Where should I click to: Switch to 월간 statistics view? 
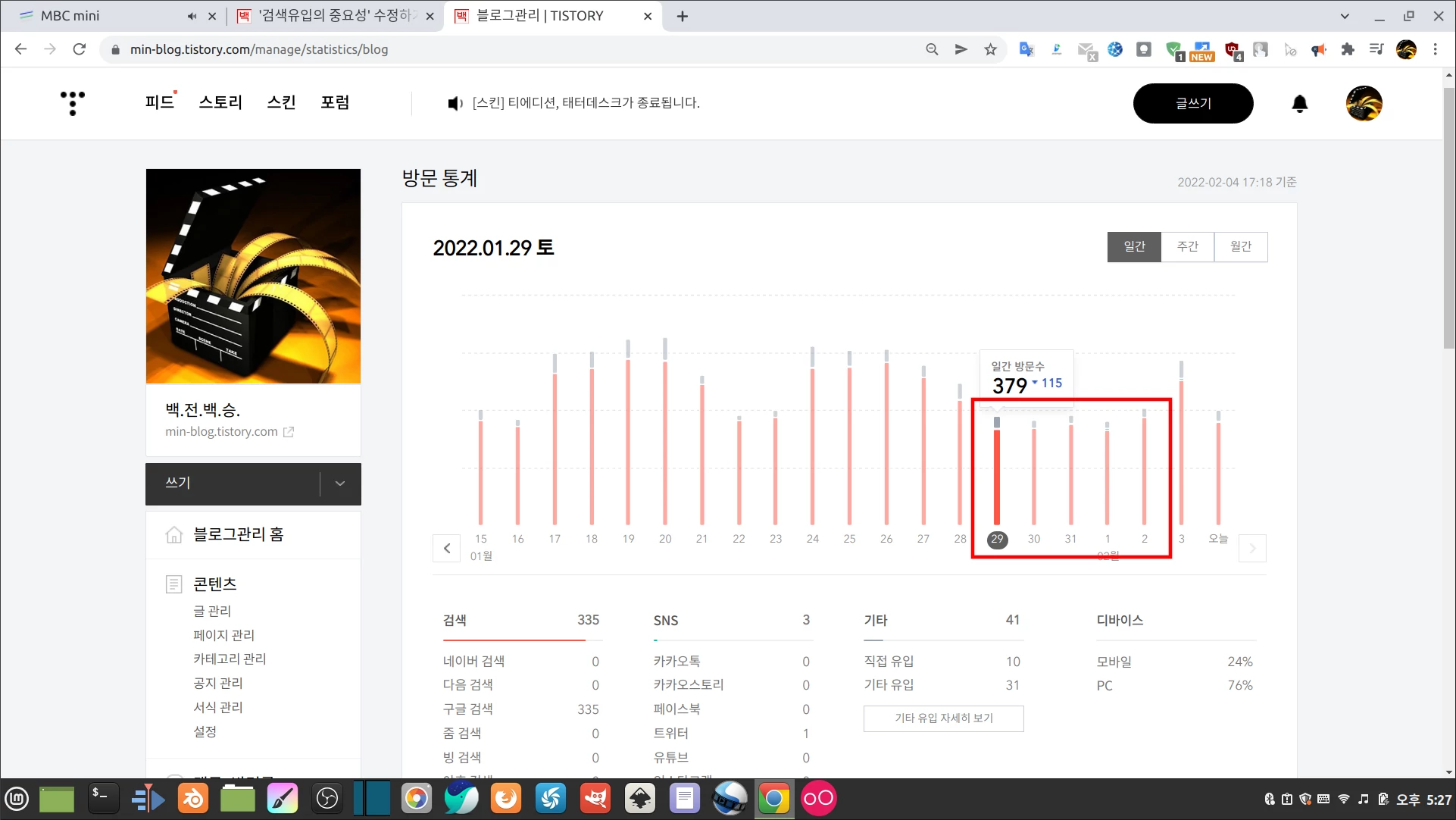click(1241, 246)
